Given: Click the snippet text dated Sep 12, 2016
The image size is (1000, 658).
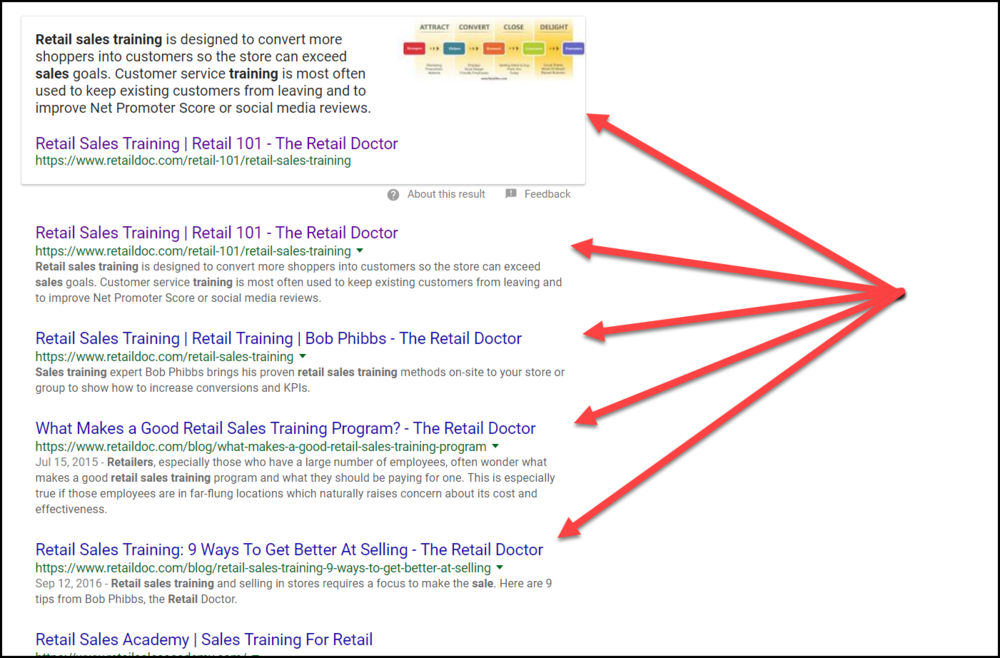Looking at the screenshot, I should tap(294, 591).
